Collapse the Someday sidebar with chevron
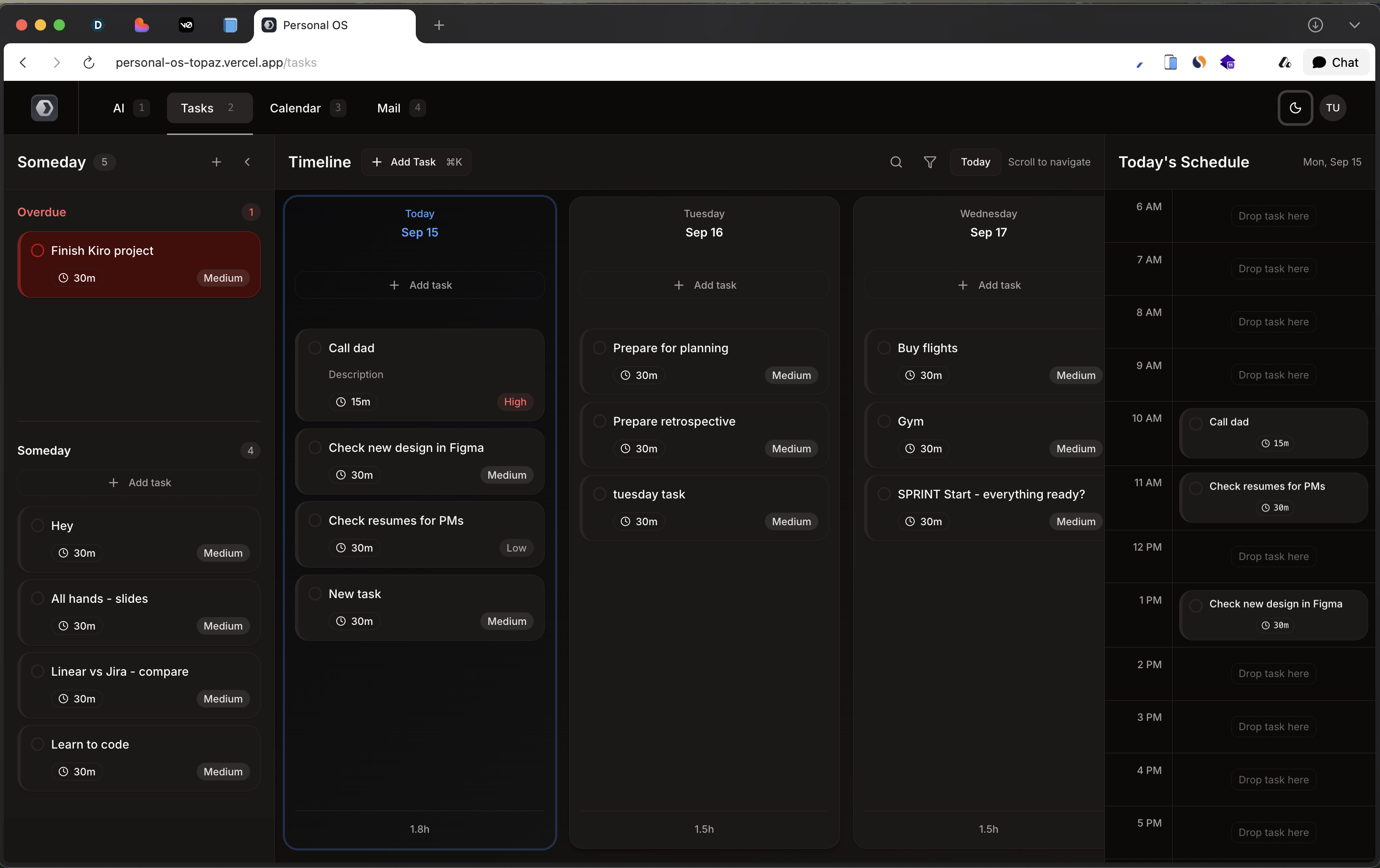 (247, 162)
